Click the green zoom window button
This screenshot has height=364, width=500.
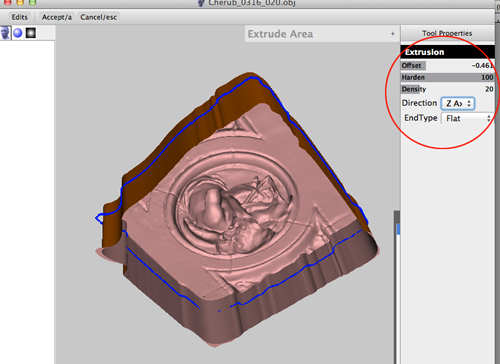(x=32, y=2)
